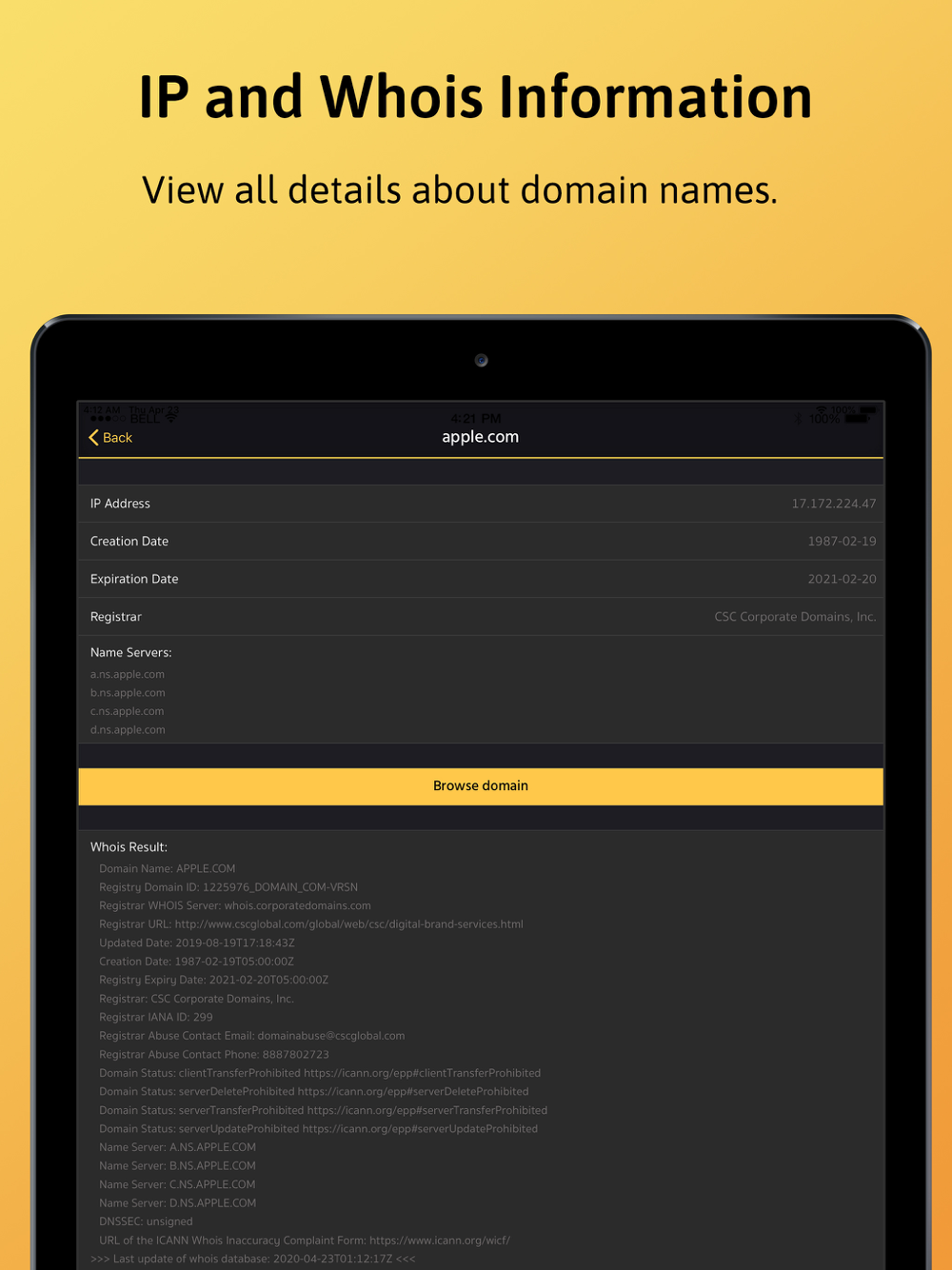Tap the Browse domain button
Image resolution: width=952 pixels, height=1270 pixels.
click(x=481, y=786)
